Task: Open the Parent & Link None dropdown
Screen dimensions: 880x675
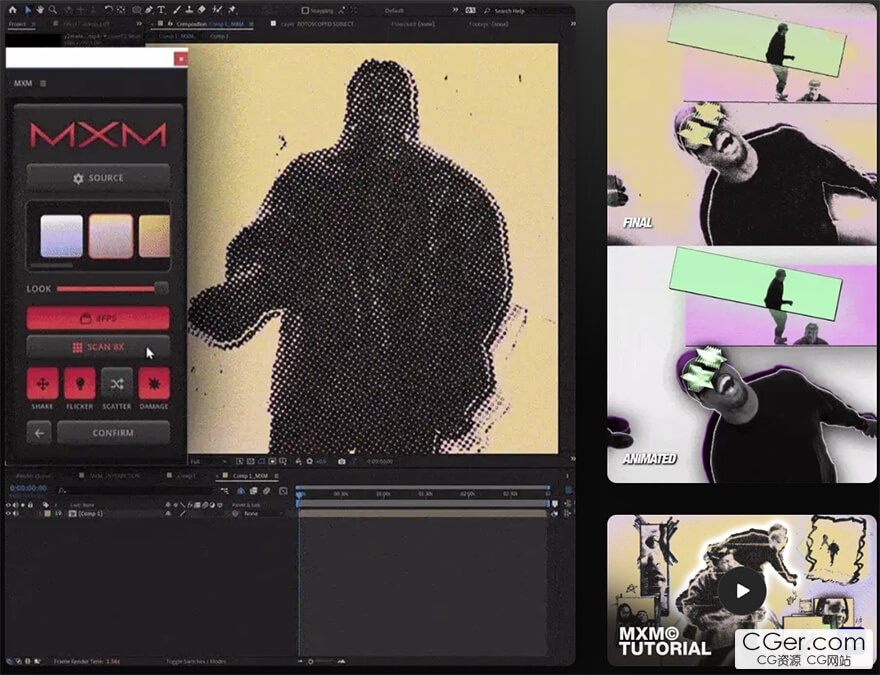Action: [261, 513]
